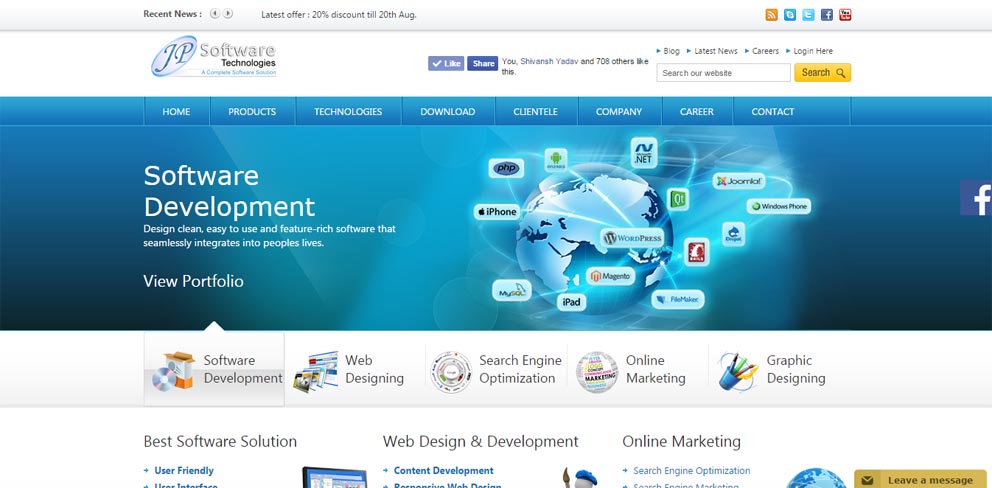992x488 pixels.
Task: Open the CONTACT menu
Action: point(773,111)
